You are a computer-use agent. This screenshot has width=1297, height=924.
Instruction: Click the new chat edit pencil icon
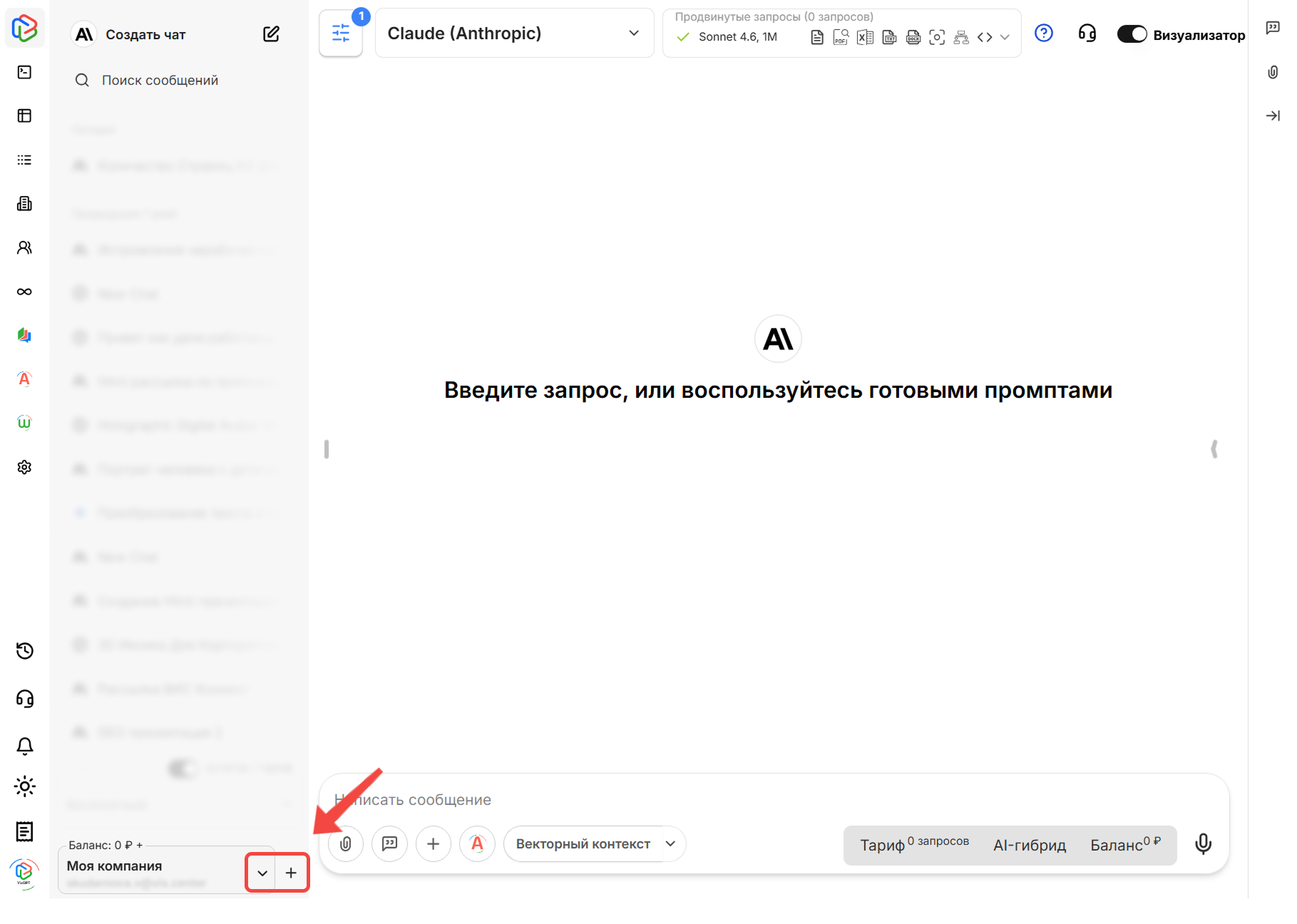tap(271, 34)
